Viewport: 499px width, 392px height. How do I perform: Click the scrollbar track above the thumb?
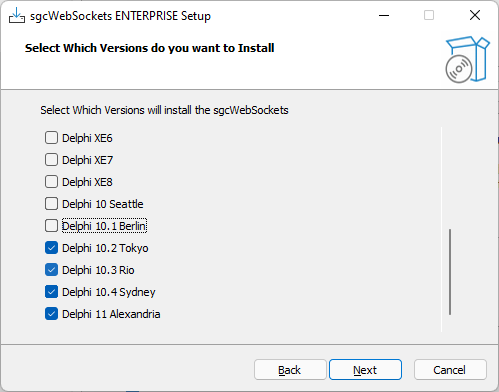[x=450, y=178]
